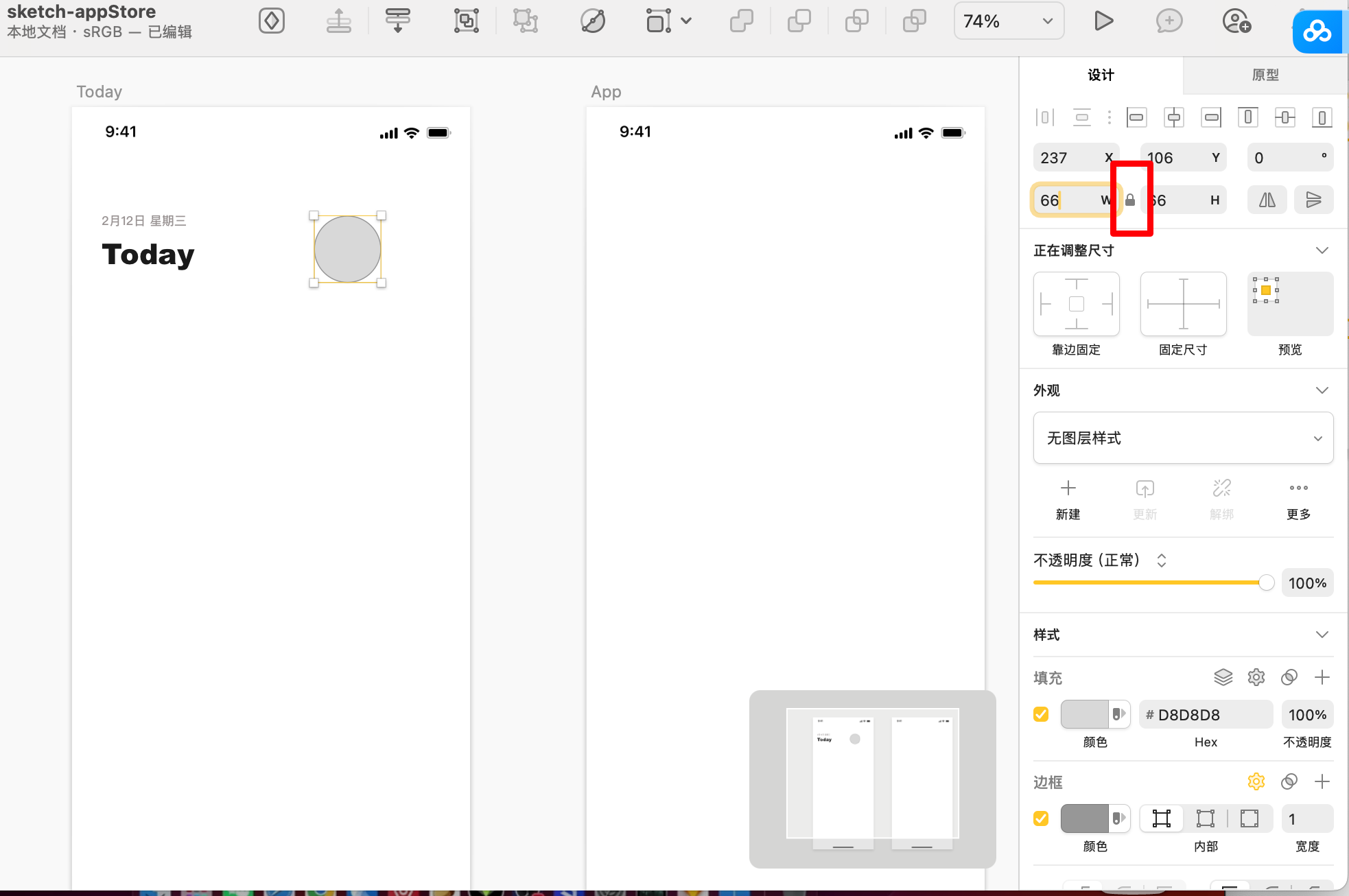This screenshot has height=896, width=1349.
Task: Select the Today artboard title
Action: [x=99, y=92]
